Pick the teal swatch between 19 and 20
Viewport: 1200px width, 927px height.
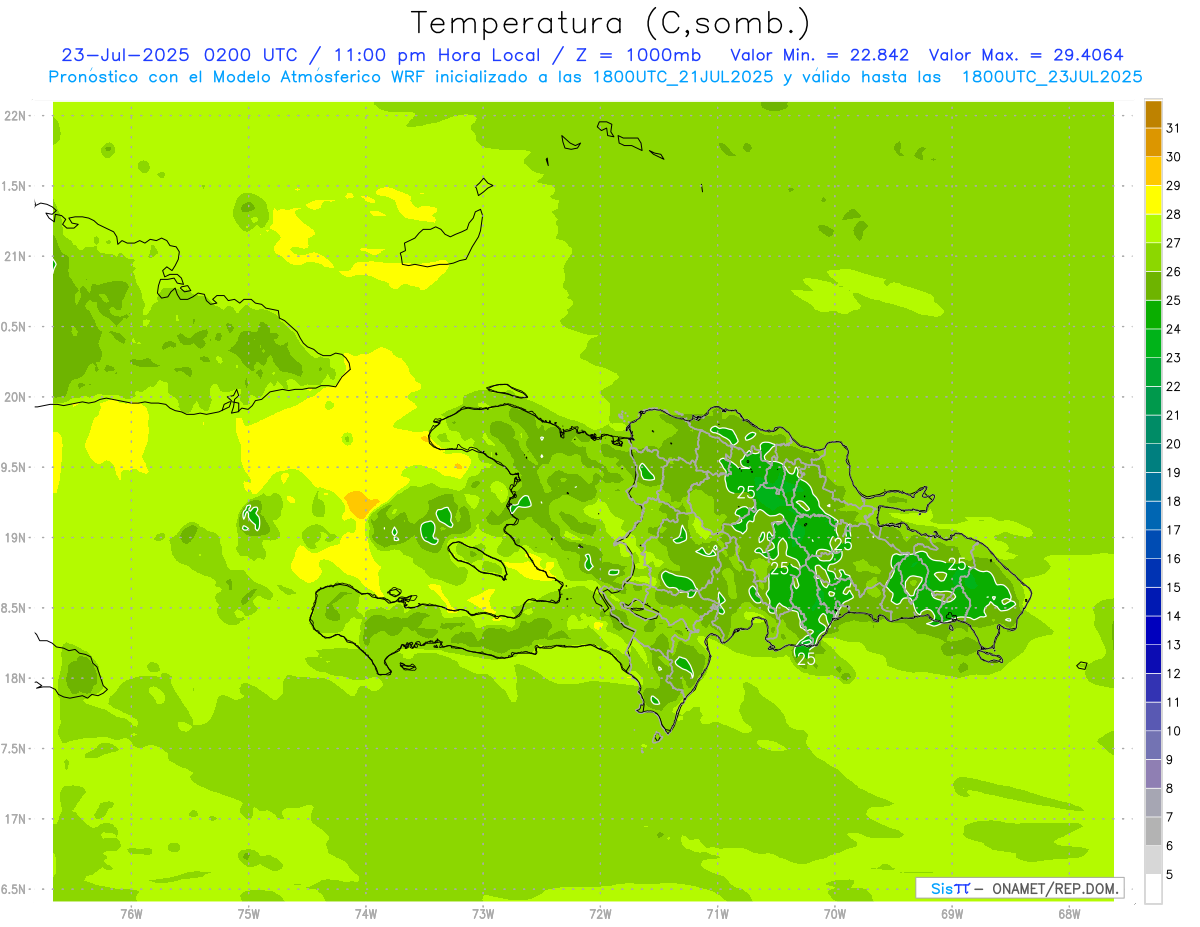point(1153,459)
